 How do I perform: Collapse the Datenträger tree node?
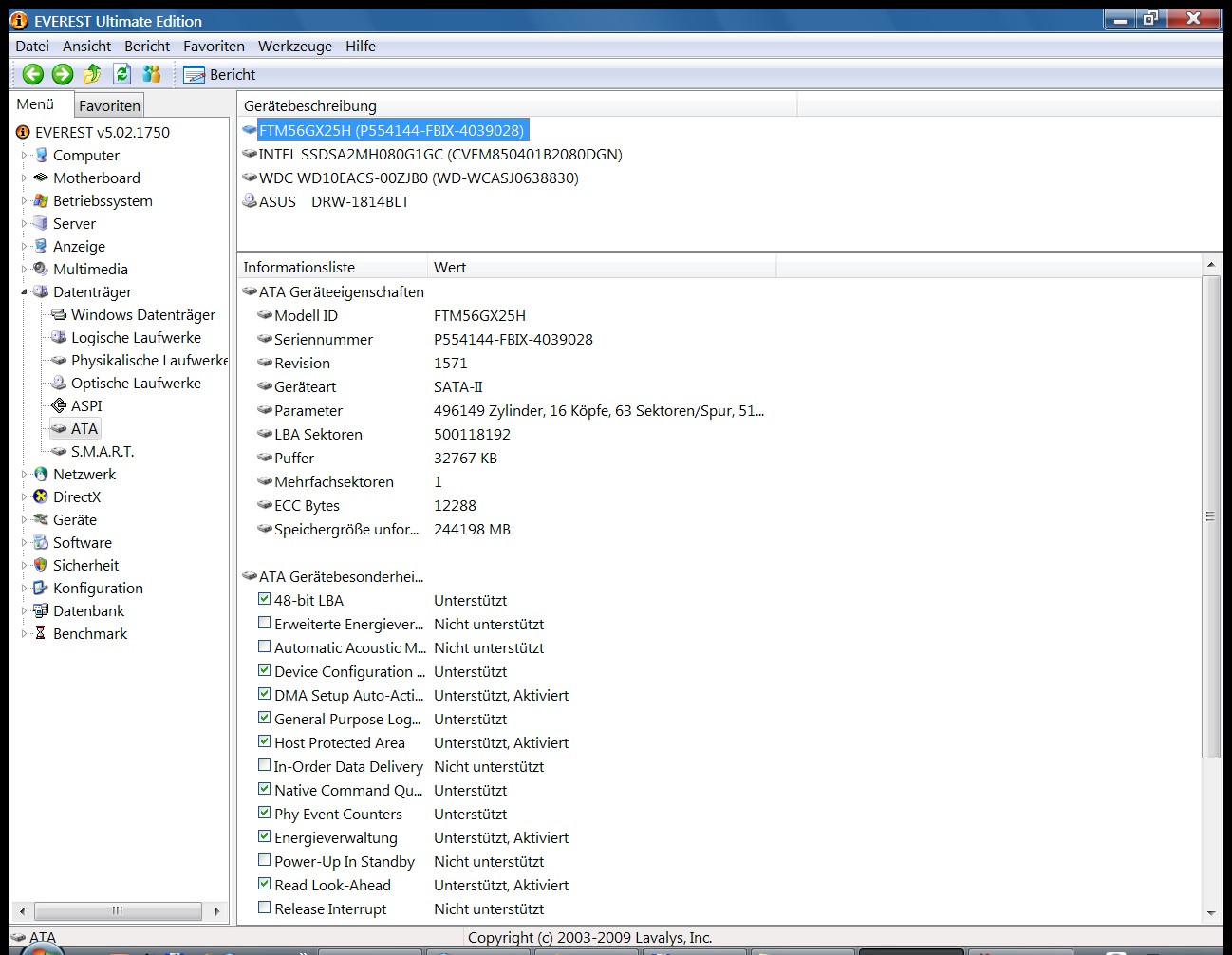coord(25,291)
